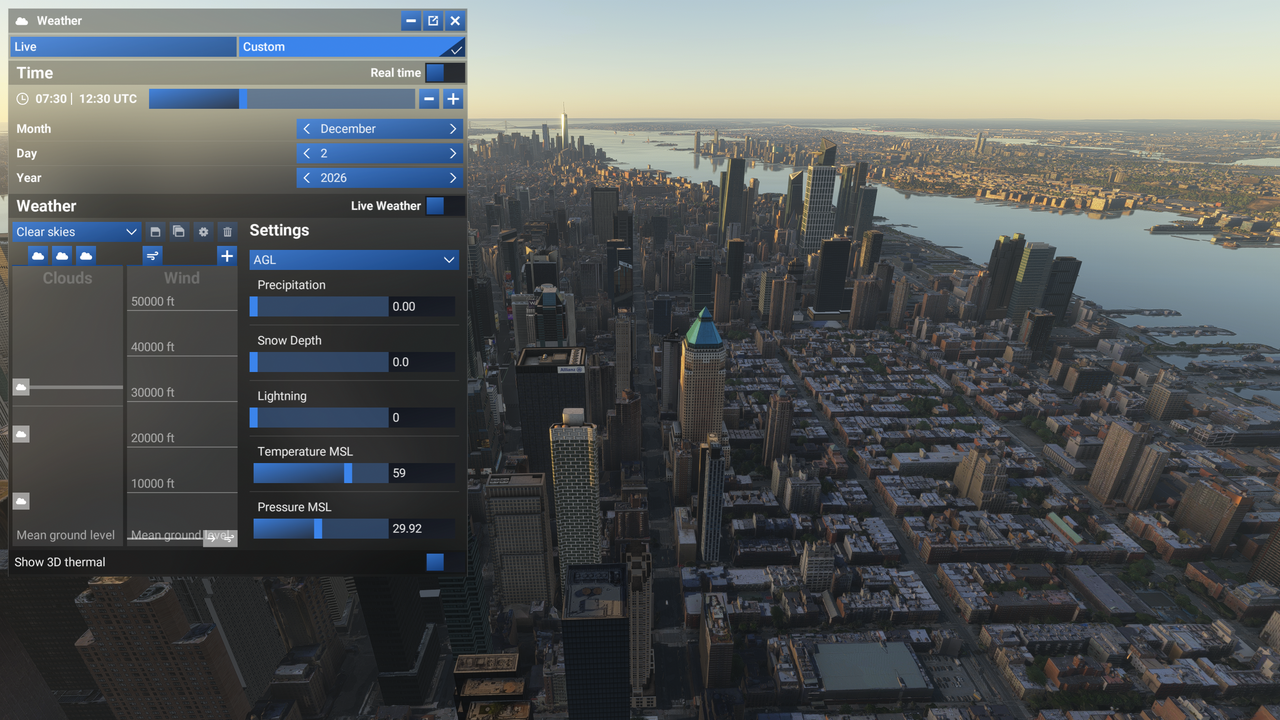This screenshot has width=1280, height=720.
Task: Decrease time with the minus button
Action: click(x=429, y=99)
